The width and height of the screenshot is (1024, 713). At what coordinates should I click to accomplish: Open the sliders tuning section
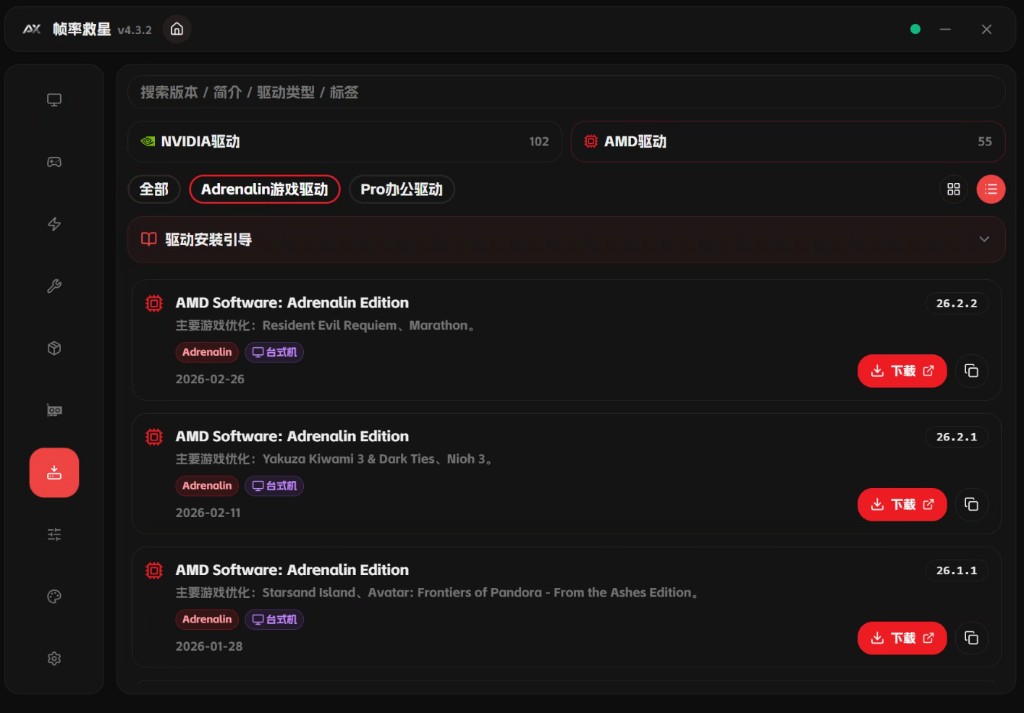[54, 534]
